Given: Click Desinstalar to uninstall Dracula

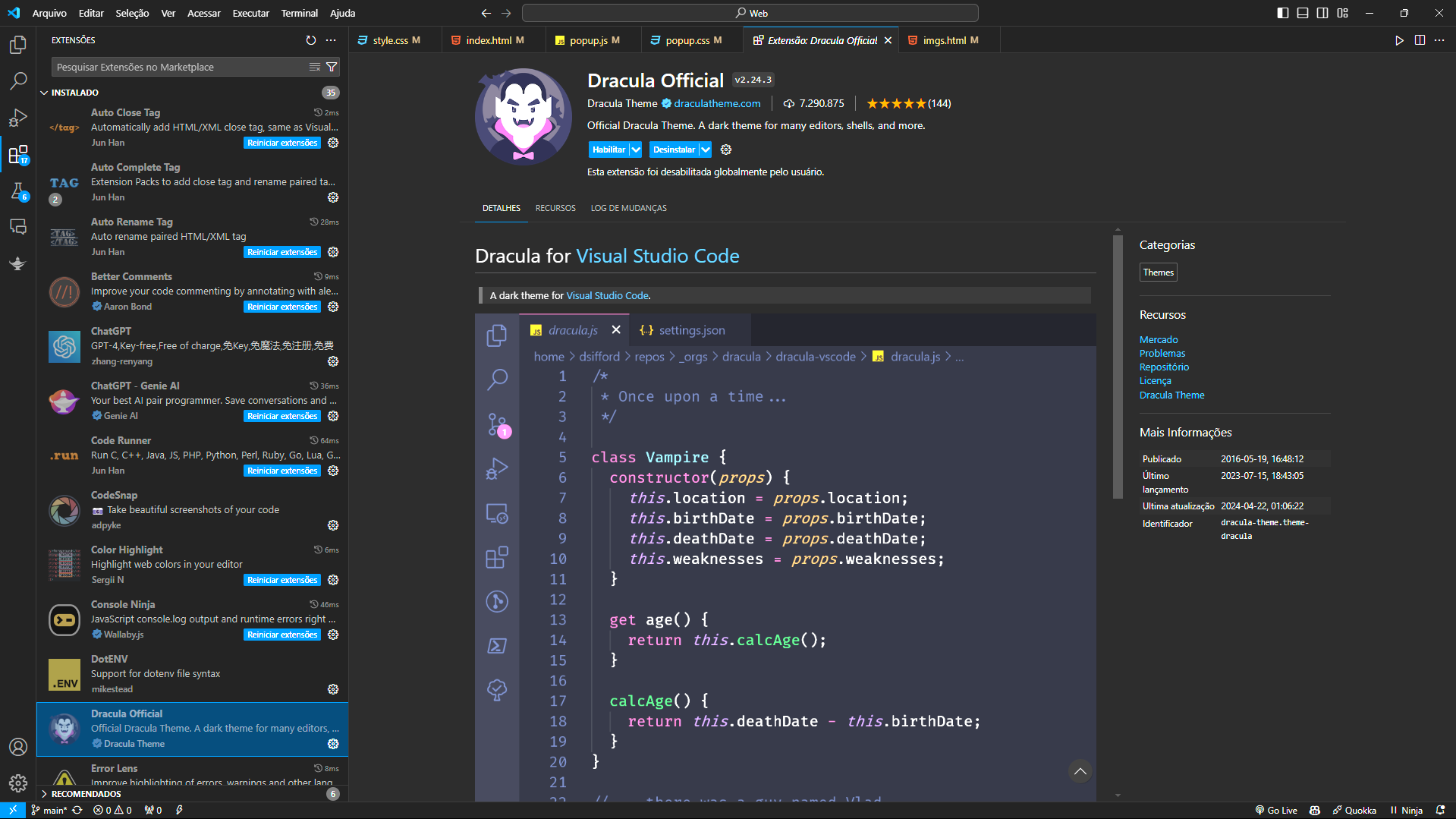Looking at the screenshot, I should [674, 150].
